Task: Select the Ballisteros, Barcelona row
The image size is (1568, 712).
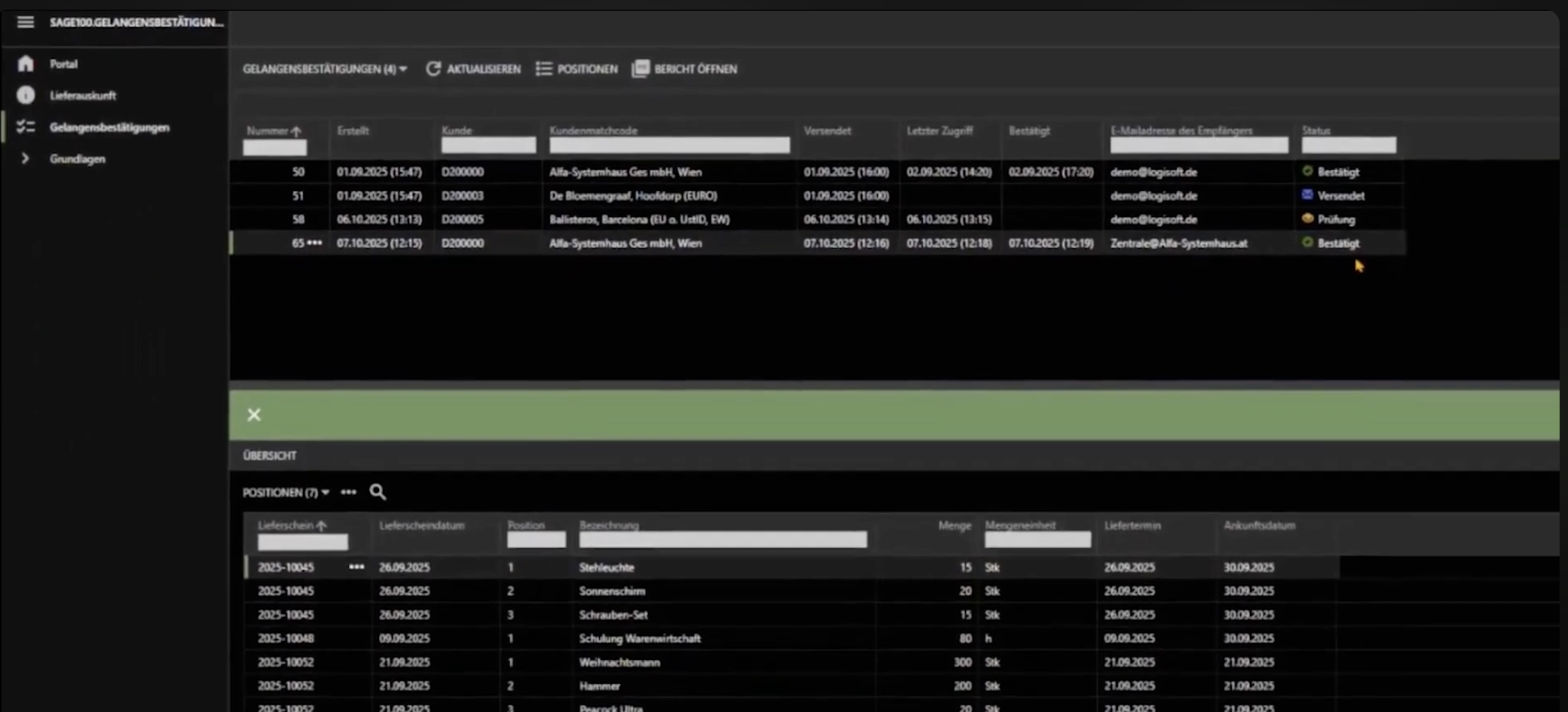Action: coord(817,219)
